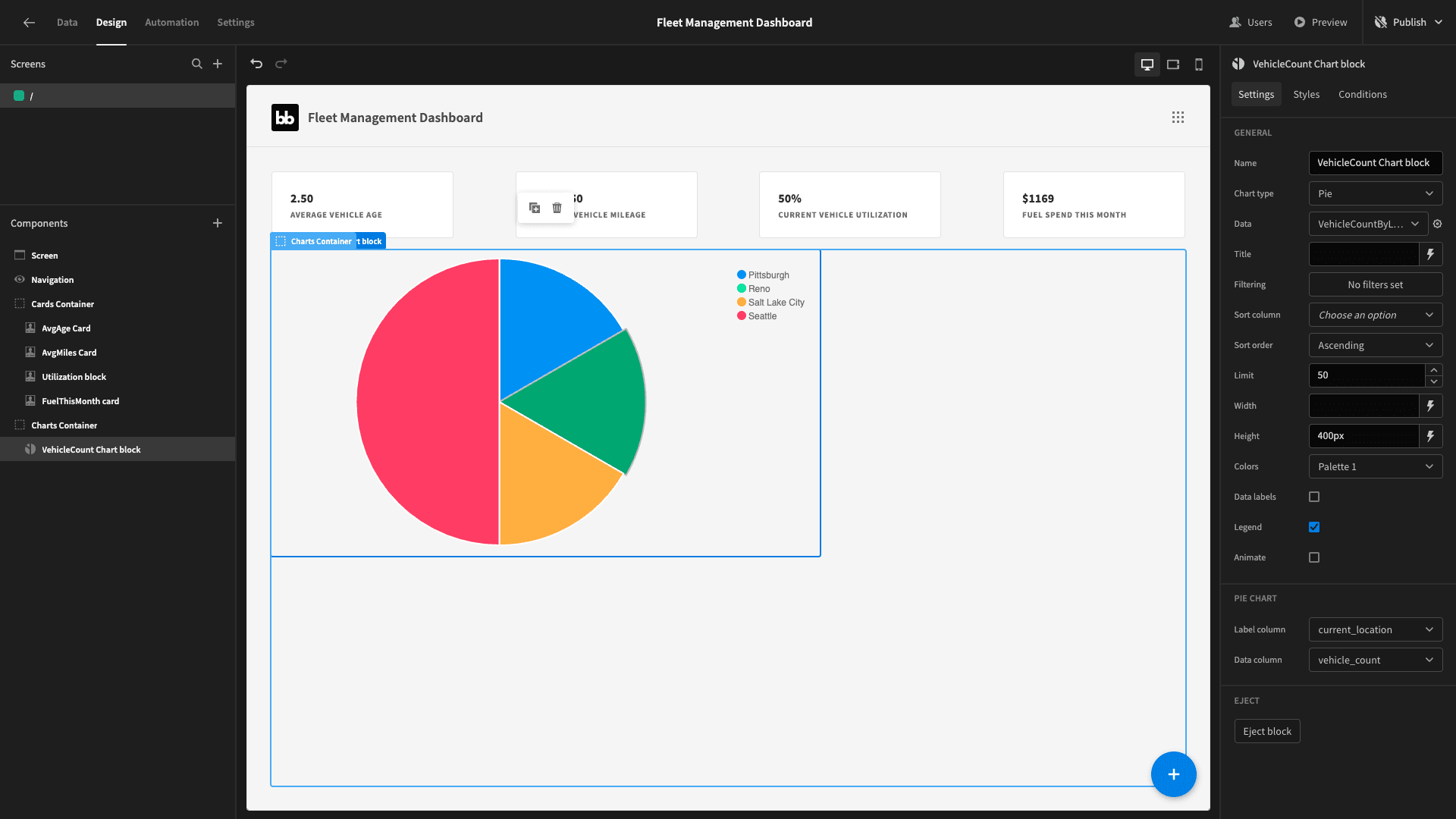The width and height of the screenshot is (1456, 819).
Task: Switch to tablet preview mode
Action: [1173, 64]
